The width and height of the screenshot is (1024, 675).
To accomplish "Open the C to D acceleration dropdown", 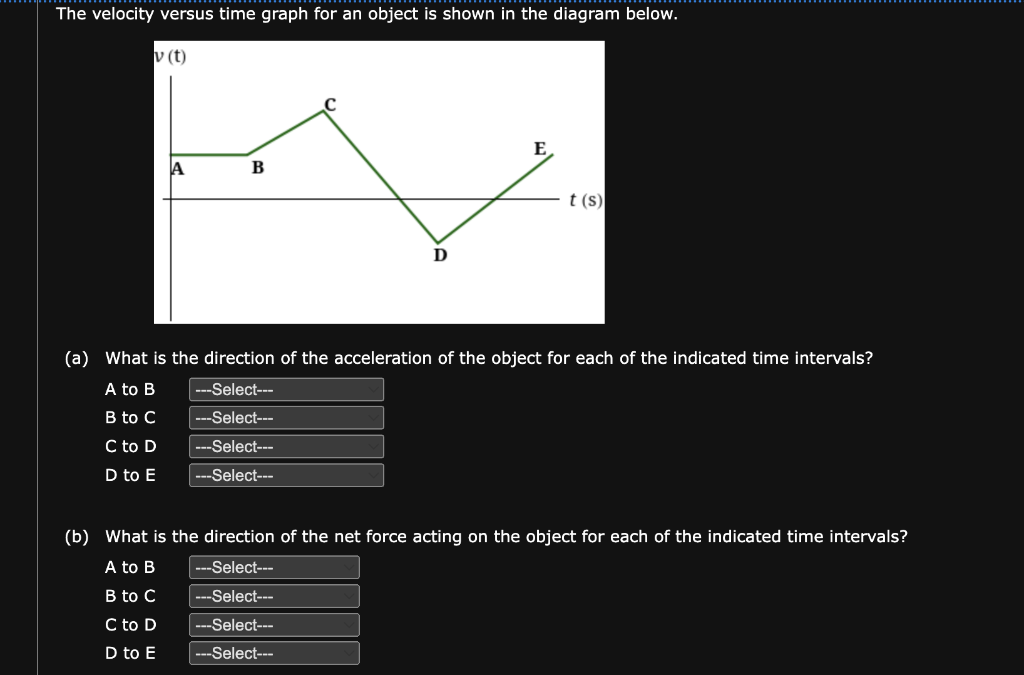I will click(286, 446).
